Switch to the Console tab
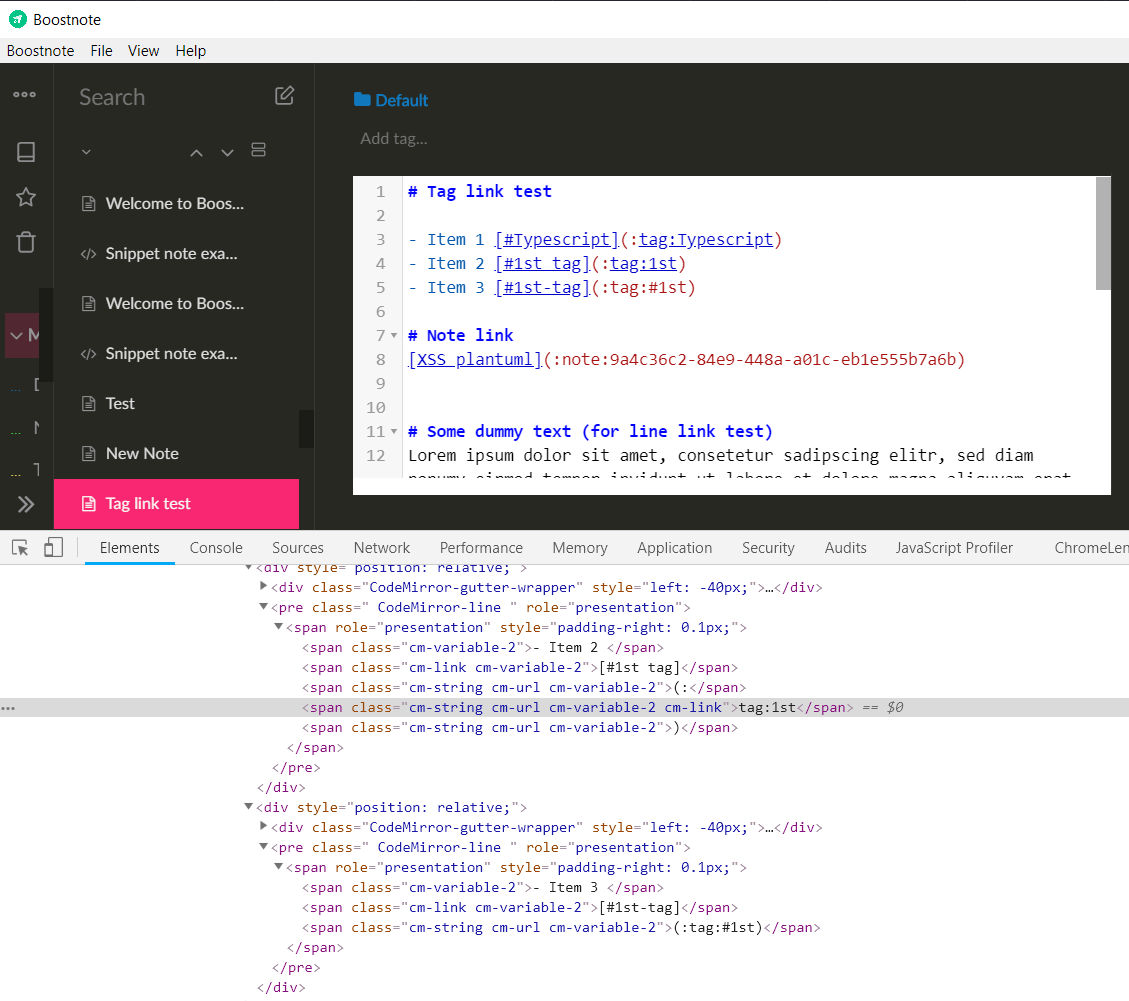 click(x=216, y=548)
